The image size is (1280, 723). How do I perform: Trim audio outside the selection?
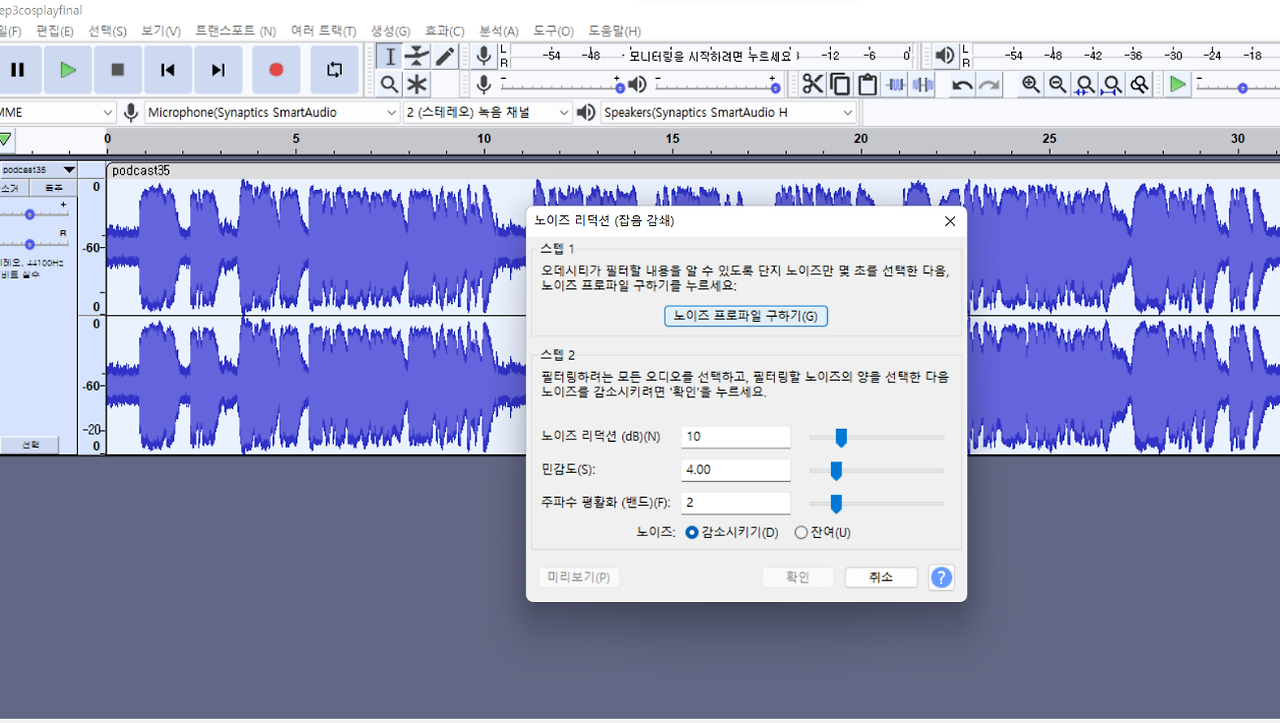tap(896, 84)
